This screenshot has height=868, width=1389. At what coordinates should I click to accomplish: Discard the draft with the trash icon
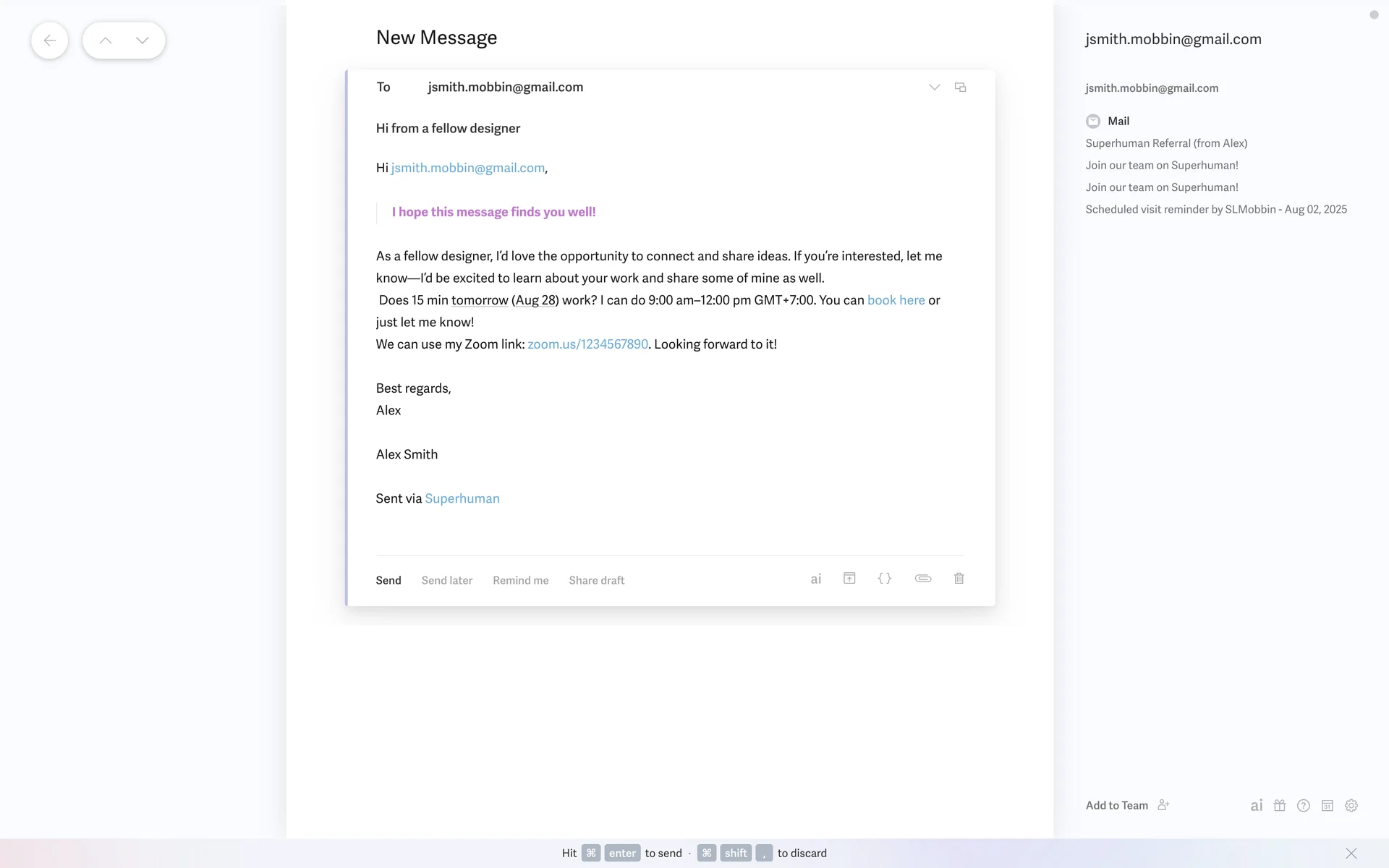pos(959,579)
